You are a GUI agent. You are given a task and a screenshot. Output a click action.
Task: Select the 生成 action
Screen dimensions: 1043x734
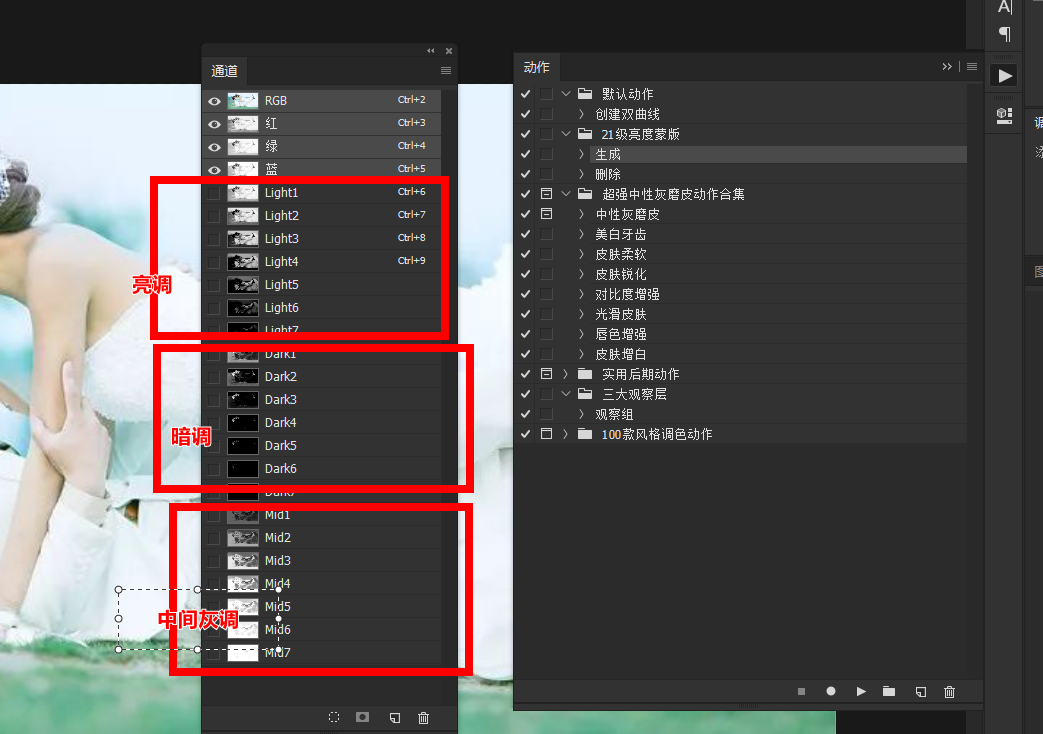coord(610,153)
